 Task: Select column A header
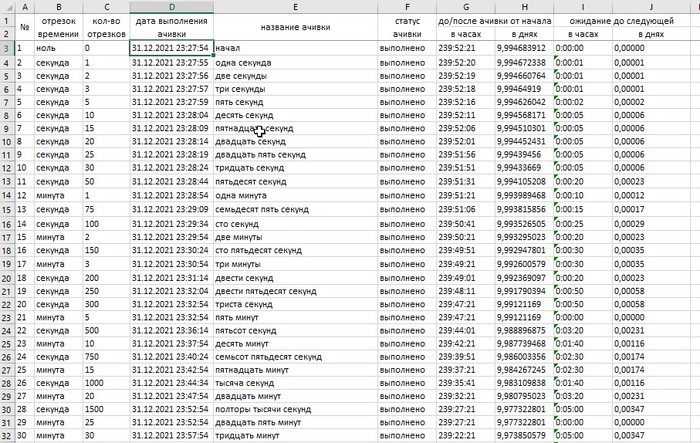click(25, 7)
